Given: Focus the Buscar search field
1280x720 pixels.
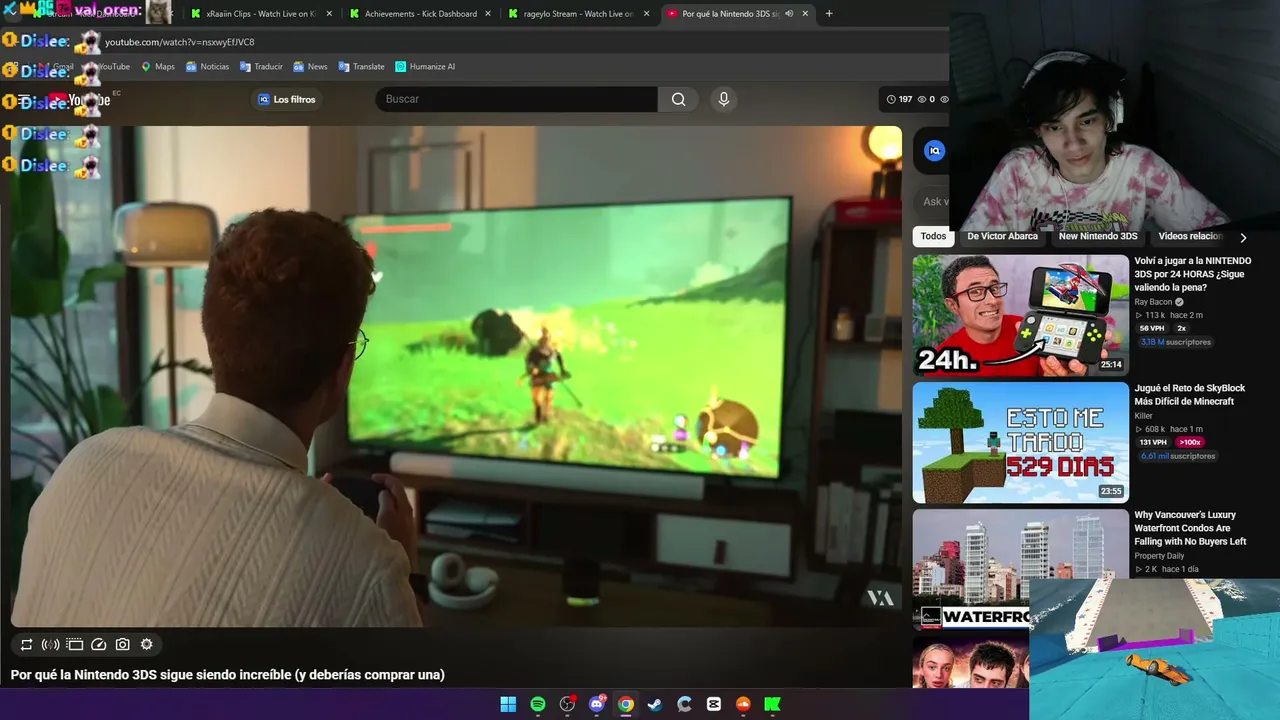Looking at the screenshot, I should tap(516, 99).
